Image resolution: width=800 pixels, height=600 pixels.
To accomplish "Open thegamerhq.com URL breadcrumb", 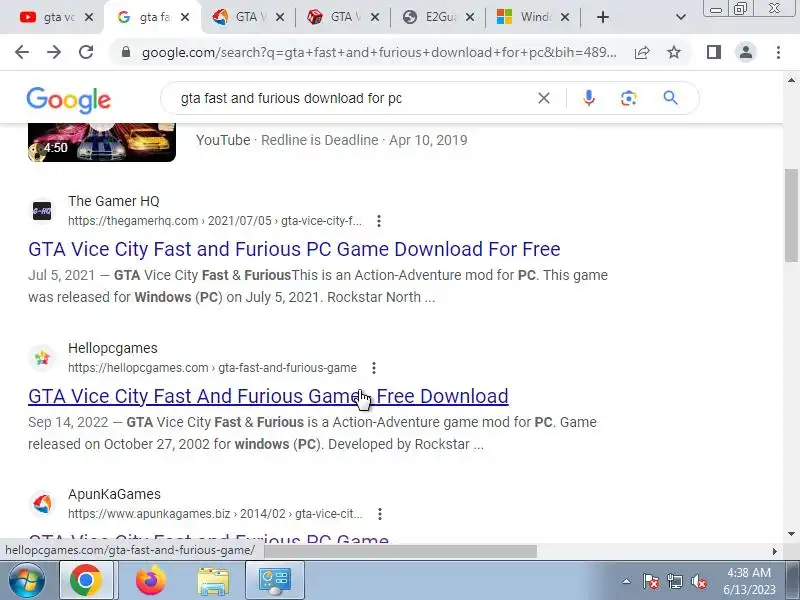I will (215, 221).
